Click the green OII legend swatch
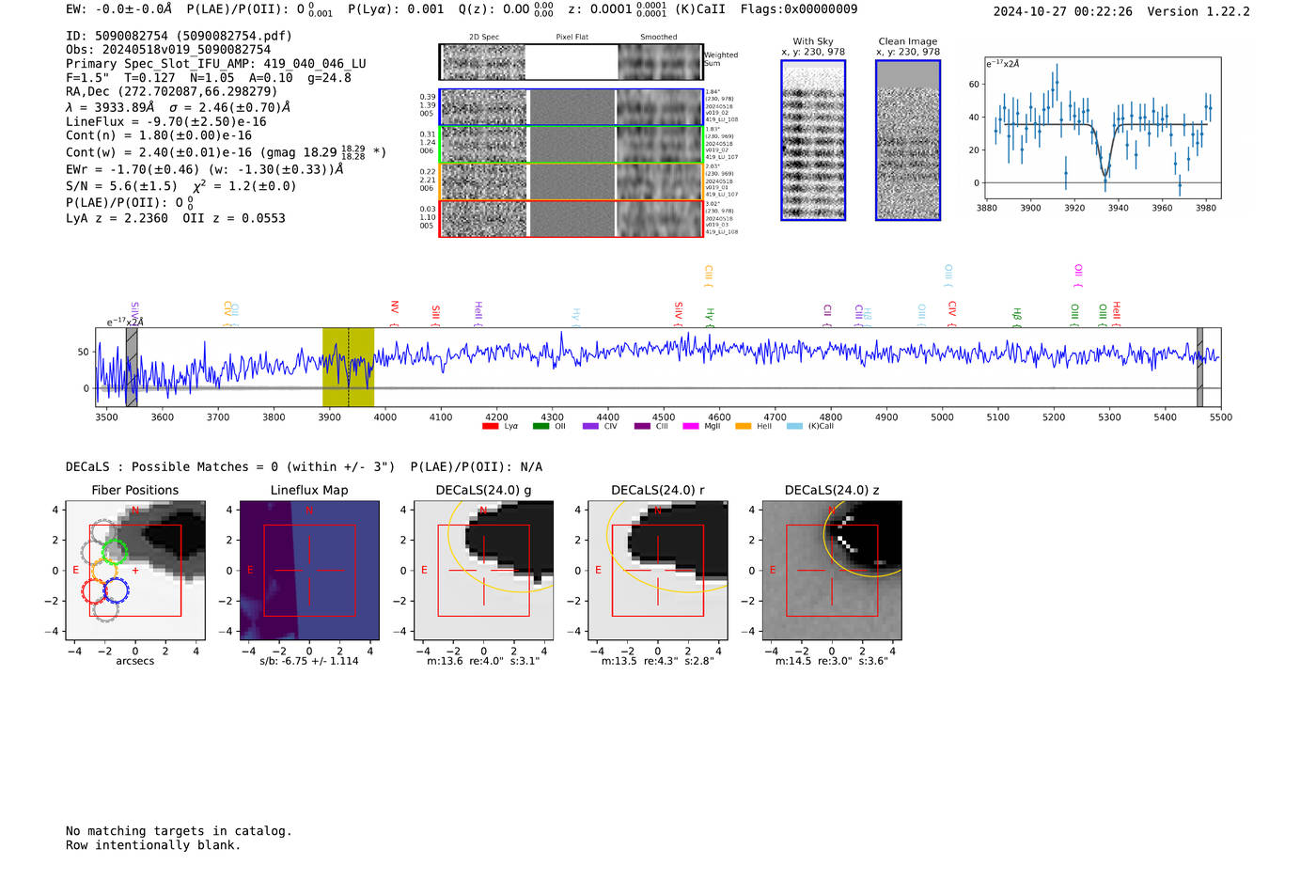 tap(540, 427)
